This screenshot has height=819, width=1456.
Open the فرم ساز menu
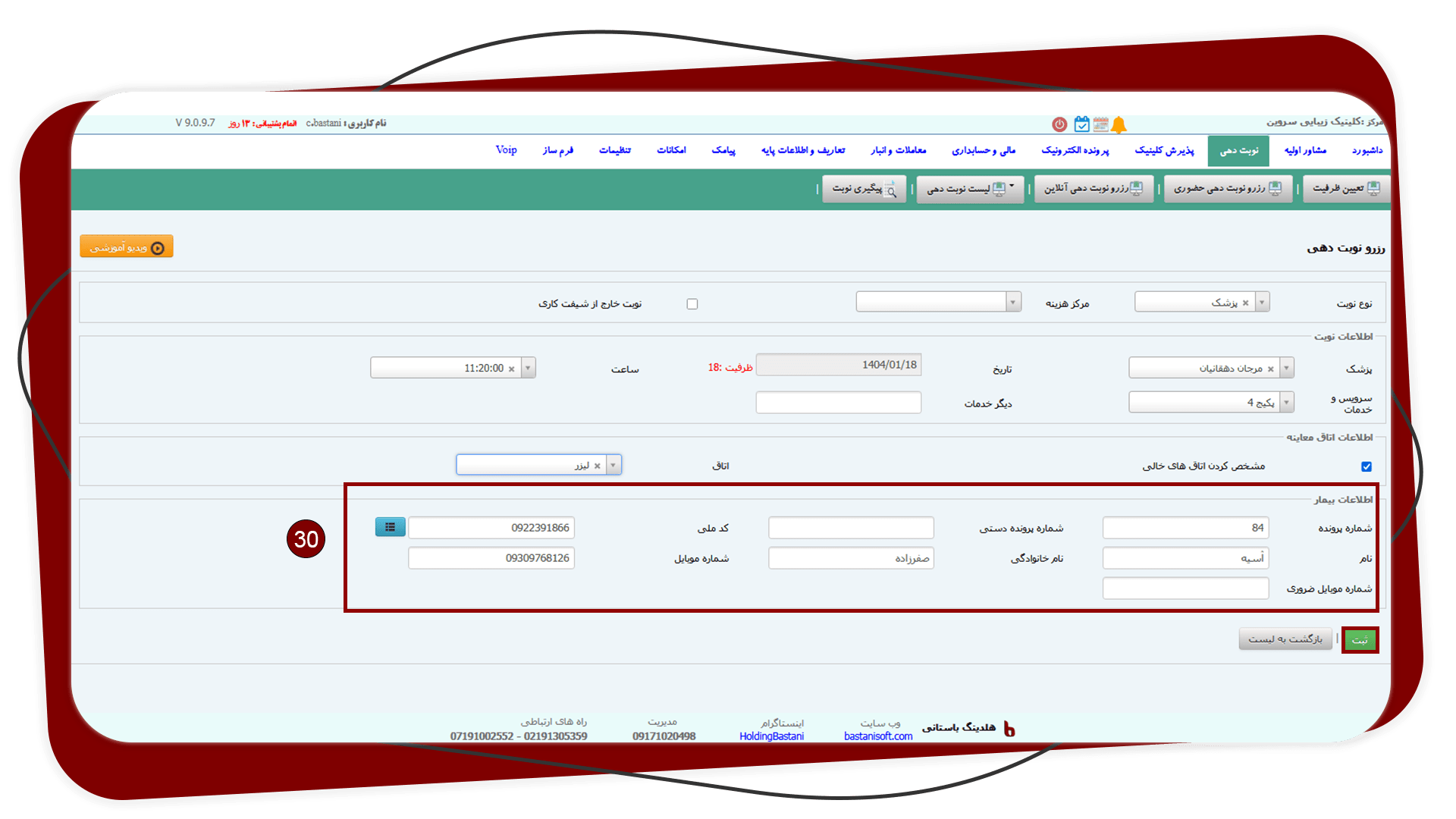(x=558, y=150)
